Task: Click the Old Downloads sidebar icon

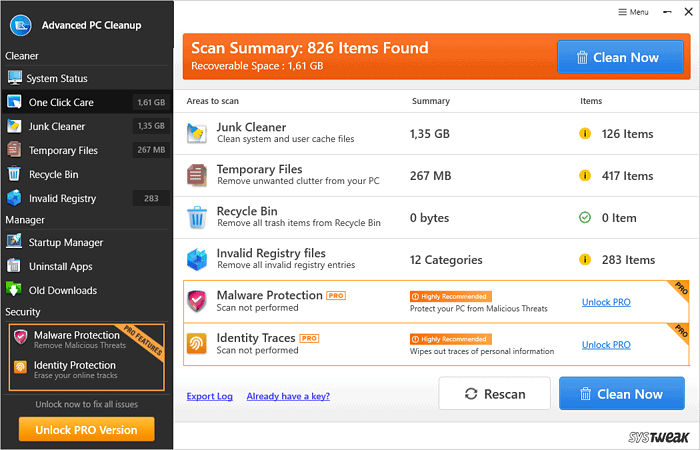Action: pos(14,290)
